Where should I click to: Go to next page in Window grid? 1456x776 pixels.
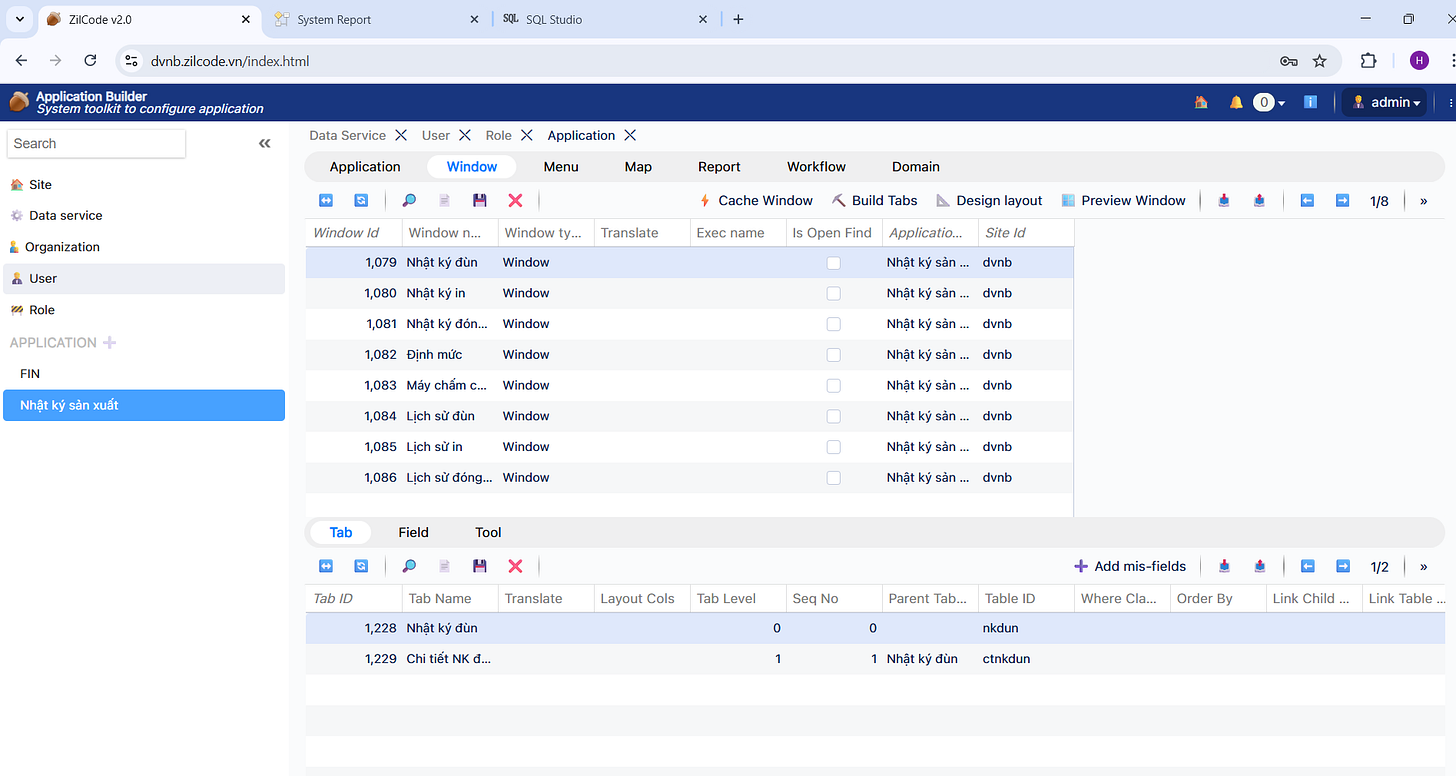[x=1342, y=200]
